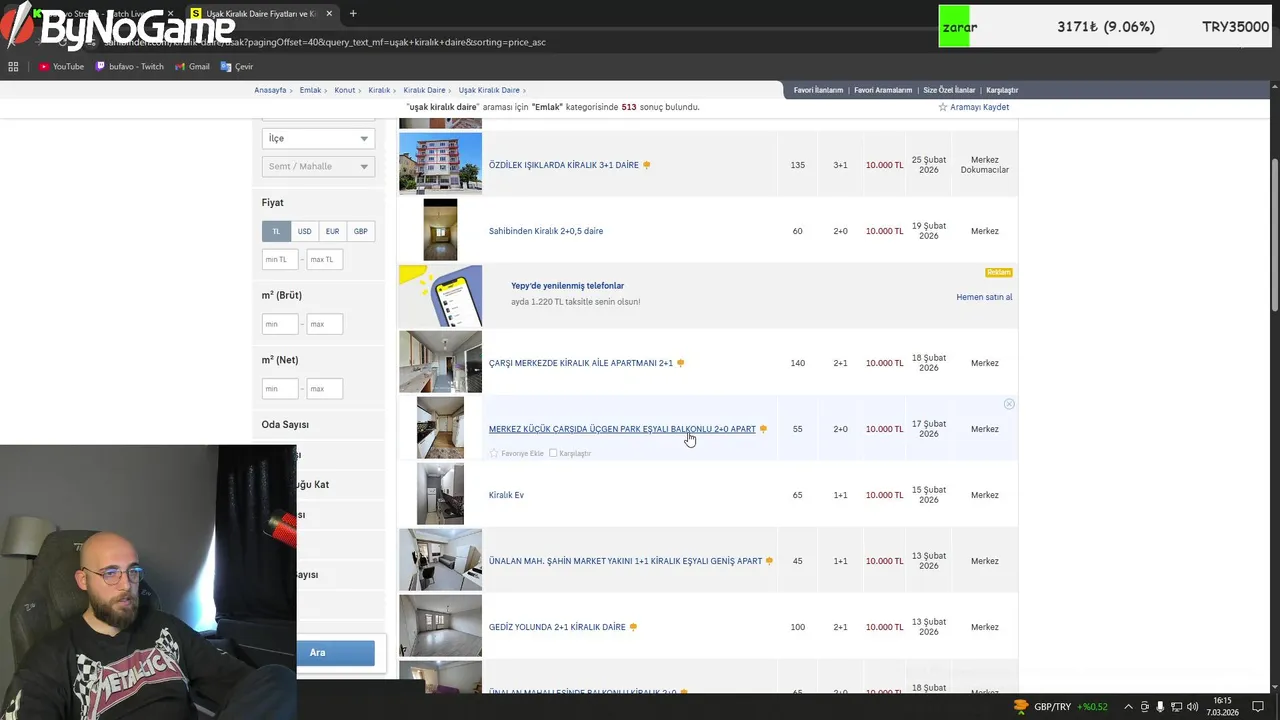Go to Kiralık Daire breadcrumb
The height and width of the screenshot is (720, 1280).
point(424,90)
